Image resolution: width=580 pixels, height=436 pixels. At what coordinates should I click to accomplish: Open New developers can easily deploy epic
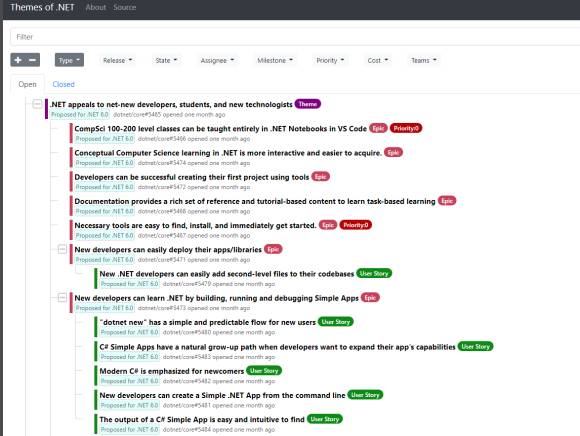pos(168,250)
